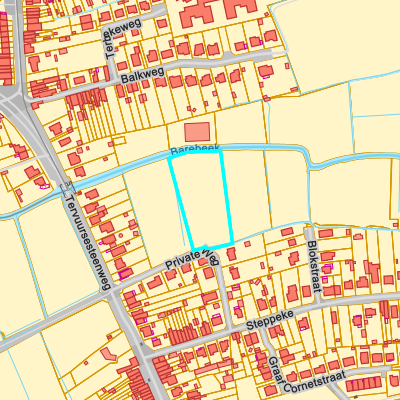Click the Barebeek stream label

tap(195, 149)
